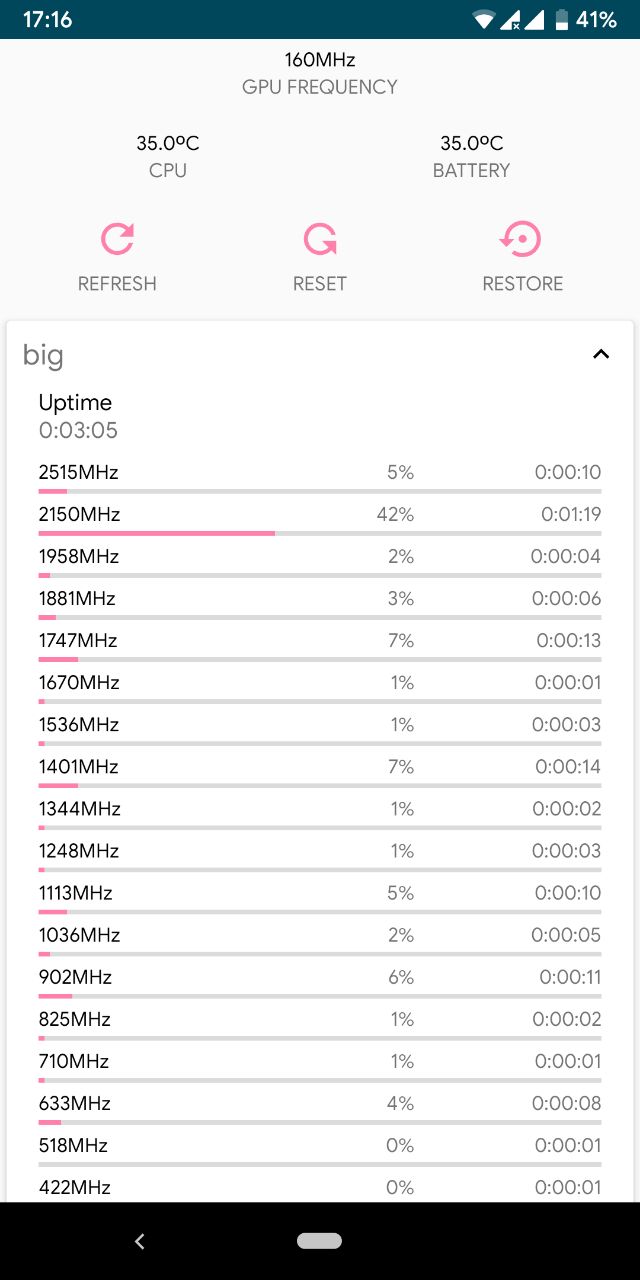This screenshot has height=1280, width=640.
Task: Select the 1747MHz frequency row
Action: pos(320,645)
